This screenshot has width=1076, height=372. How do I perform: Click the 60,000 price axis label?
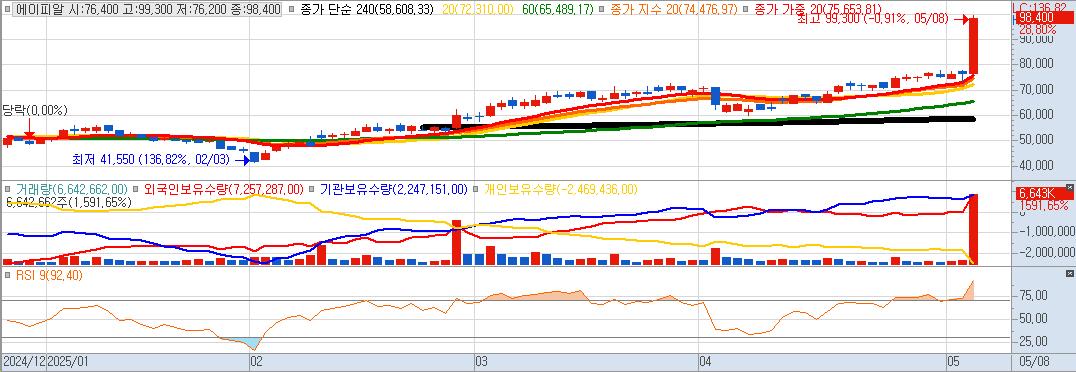(x=1036, y=115)
